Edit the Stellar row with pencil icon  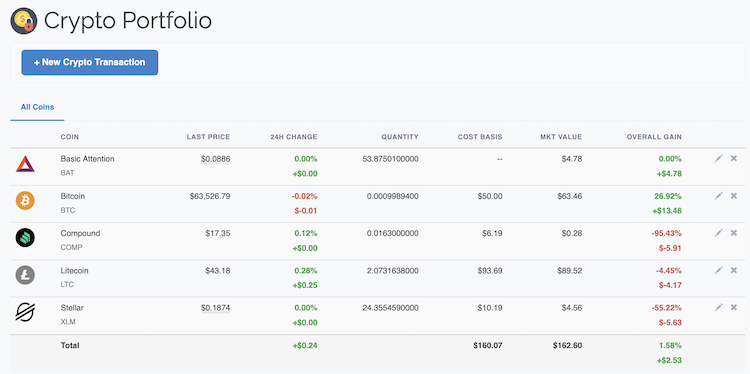click(718, 308)
